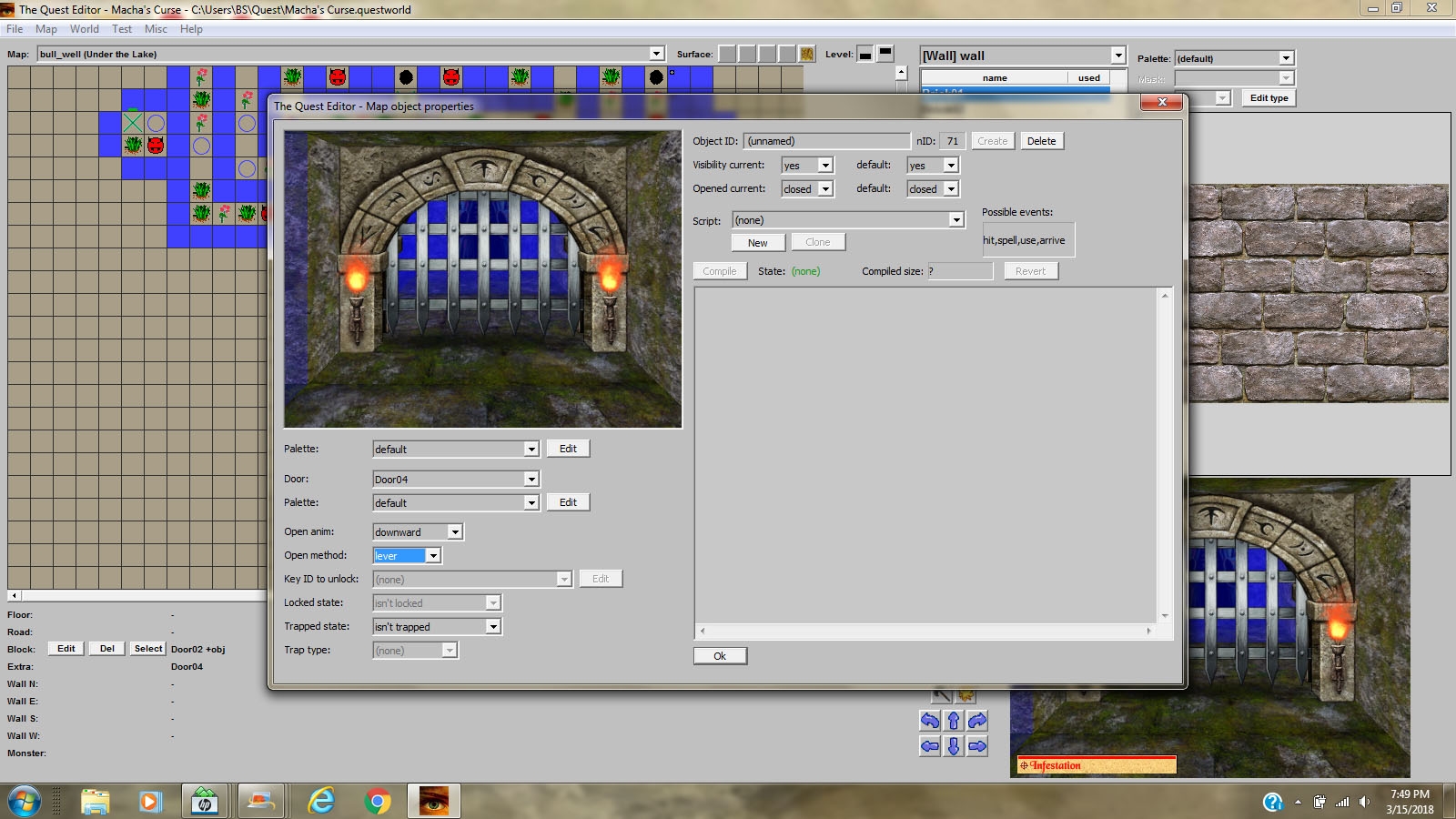The image size is (1456, 819).
Task: Click the turn-left curved arrow button
Action: tap(929, 721)
